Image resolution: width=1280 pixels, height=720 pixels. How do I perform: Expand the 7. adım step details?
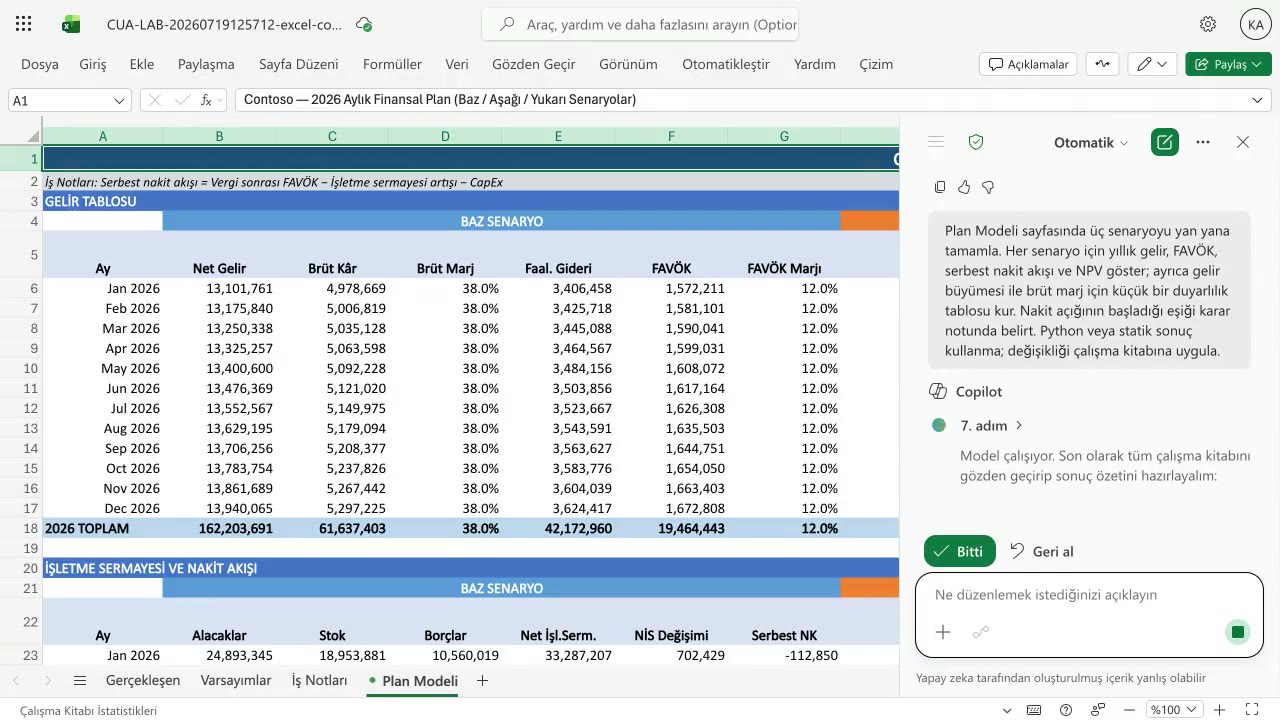click(991, 425)
